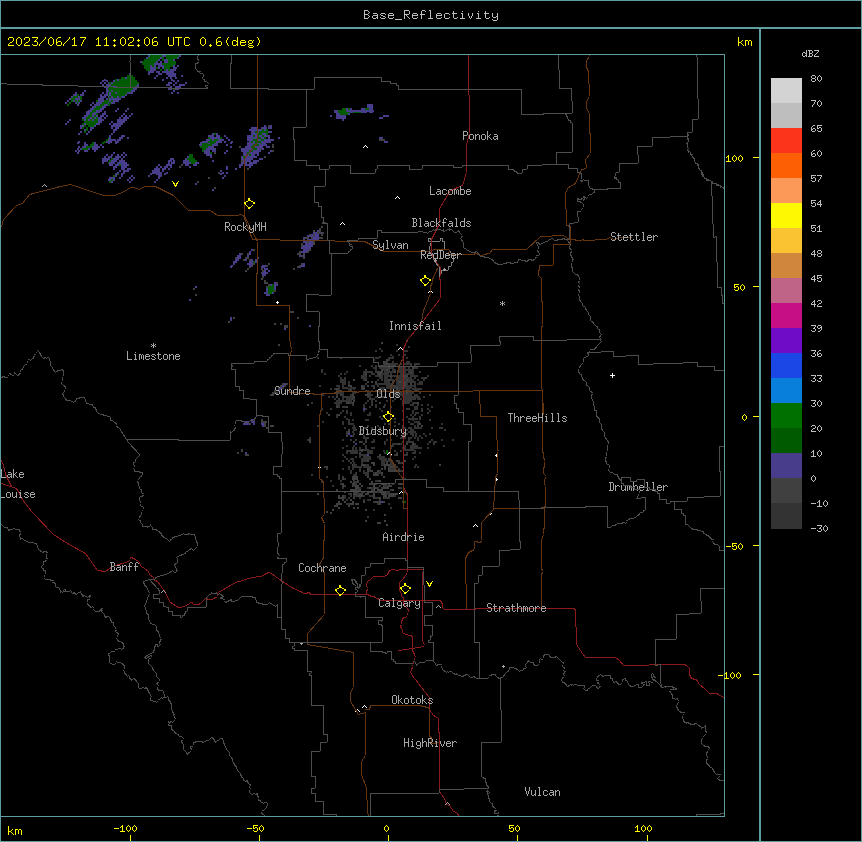This screenshot has width=862, height=842.
Task: Click the Airdrie town label
Action: click(403, 537)
